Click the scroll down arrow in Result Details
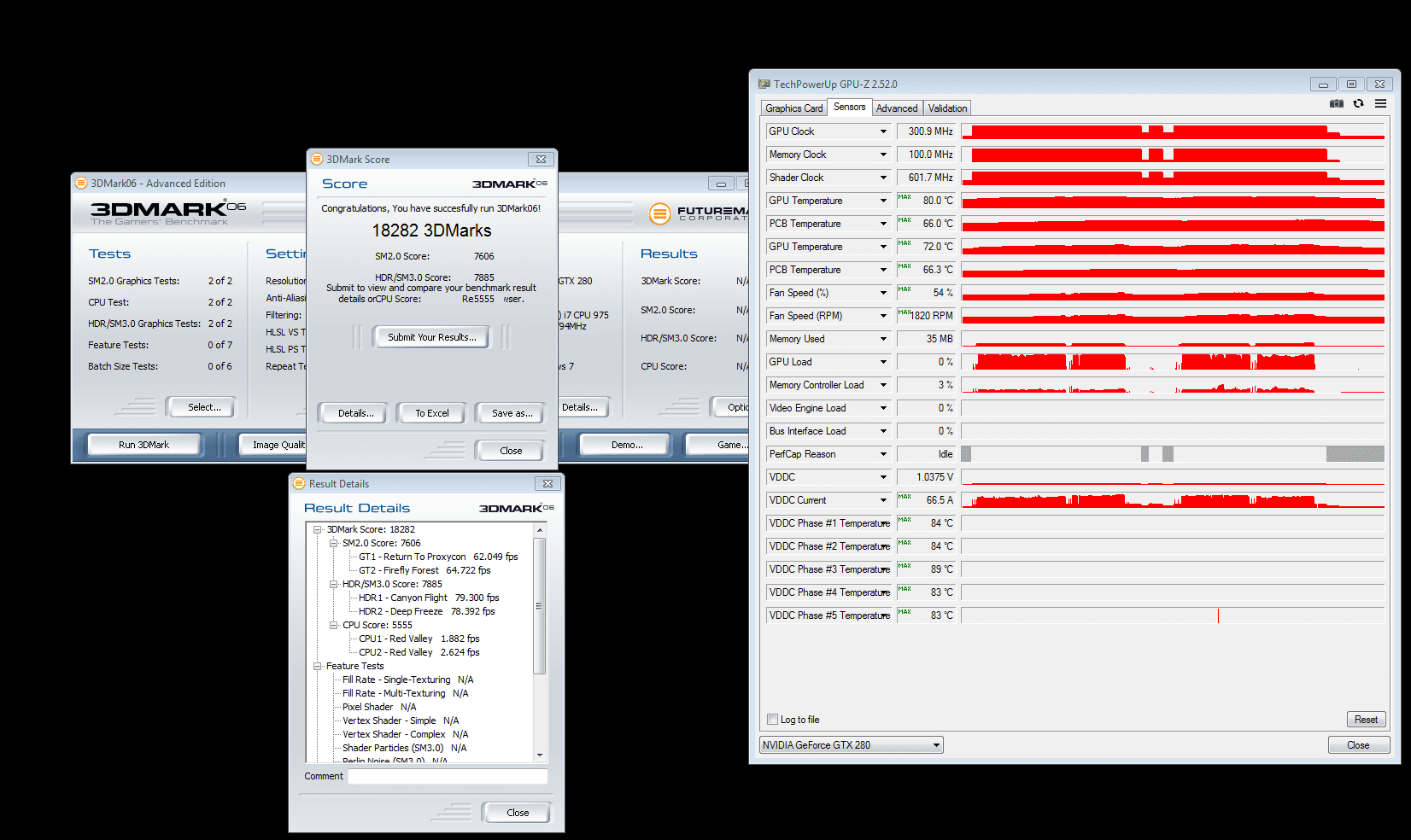The height and width of the screenshot is (840, 1411). coord(539,755)
